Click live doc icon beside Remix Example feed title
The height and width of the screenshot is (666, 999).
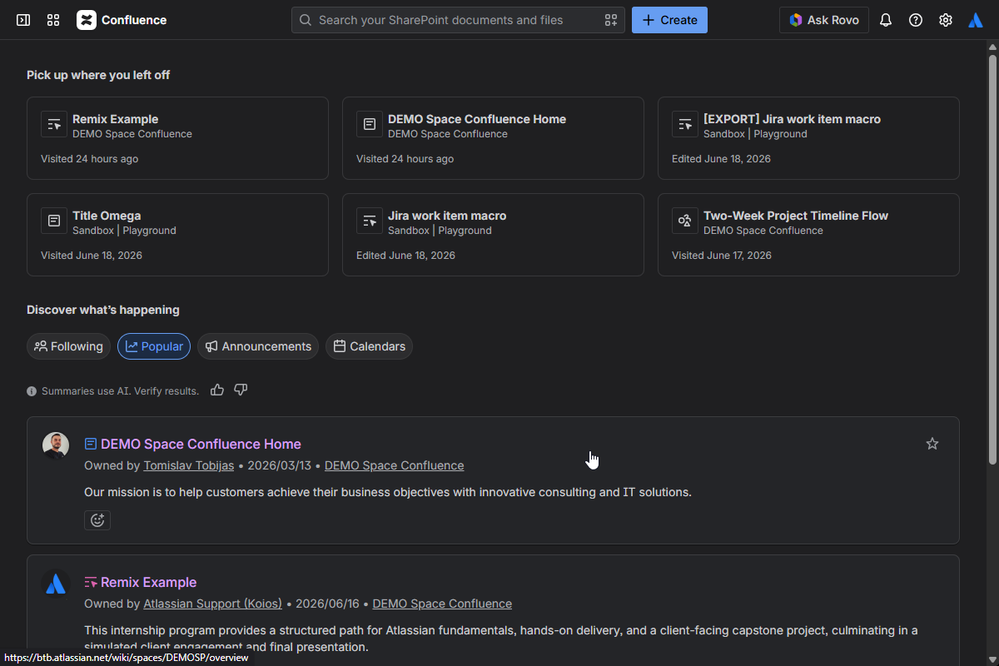[90, 582]
